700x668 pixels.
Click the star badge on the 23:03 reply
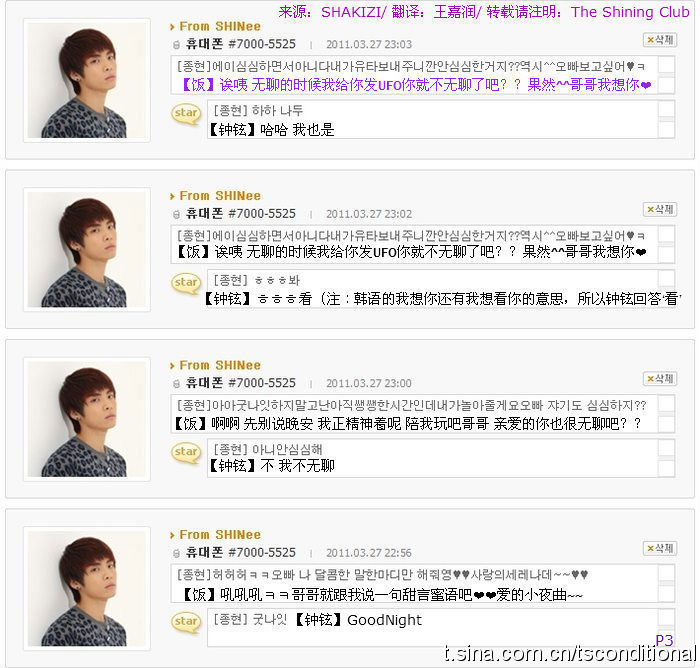tap(186, 113)
